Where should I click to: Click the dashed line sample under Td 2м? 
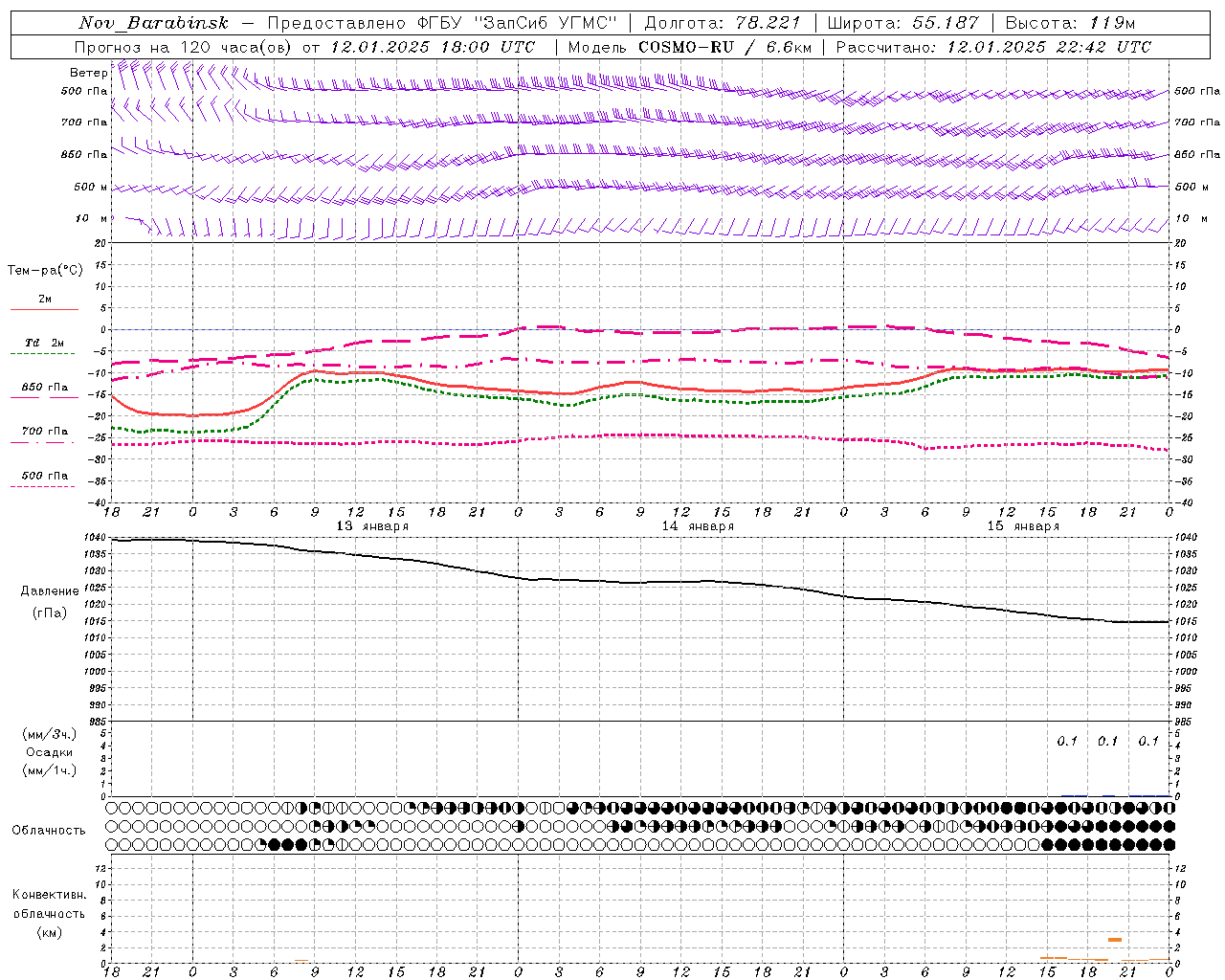click(44, 353)
